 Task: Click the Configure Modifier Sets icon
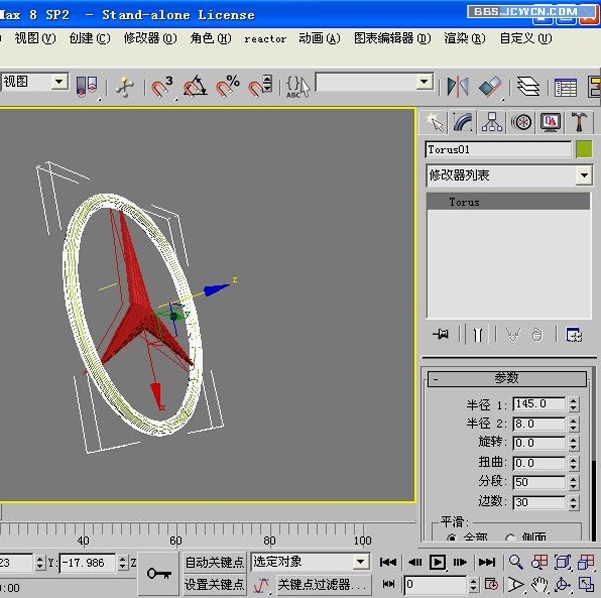pyautogui.click(x=574, y=335)
